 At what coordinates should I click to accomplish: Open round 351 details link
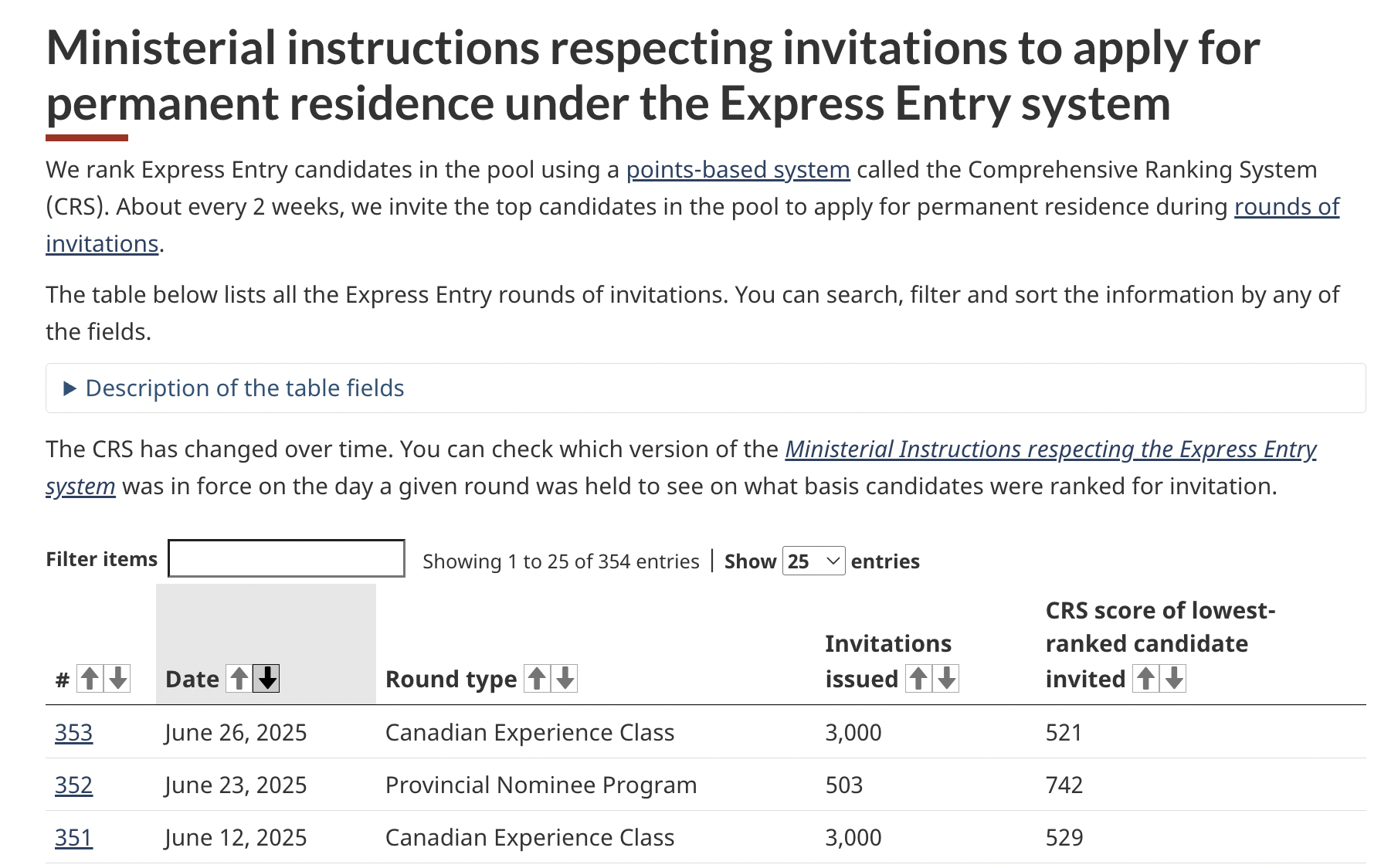[x=73, y=838]
